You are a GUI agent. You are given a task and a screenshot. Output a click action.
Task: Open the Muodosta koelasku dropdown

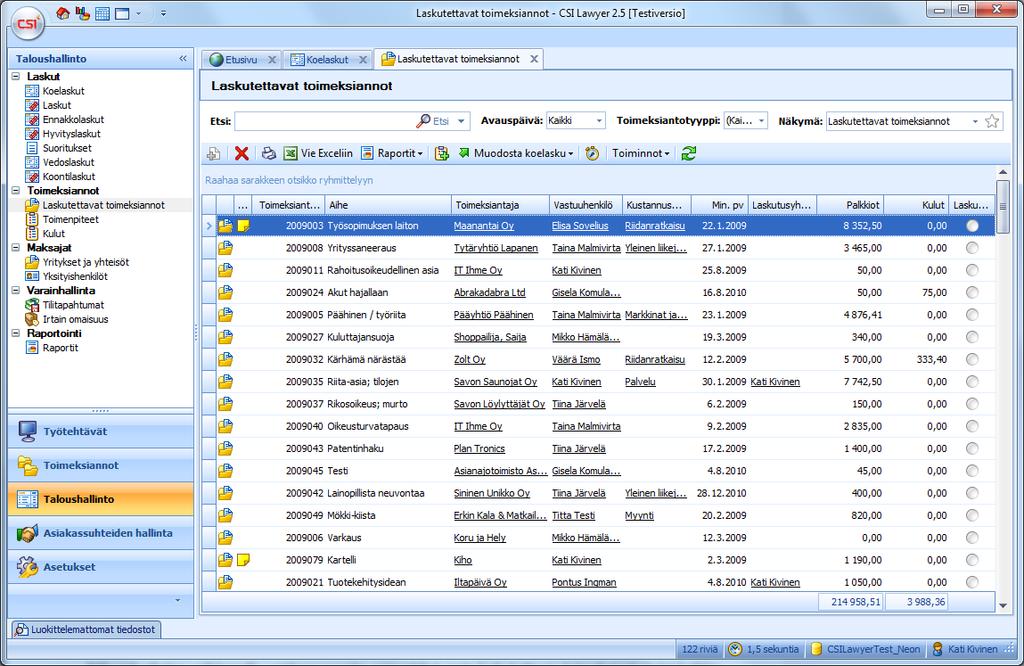[516, 153]
